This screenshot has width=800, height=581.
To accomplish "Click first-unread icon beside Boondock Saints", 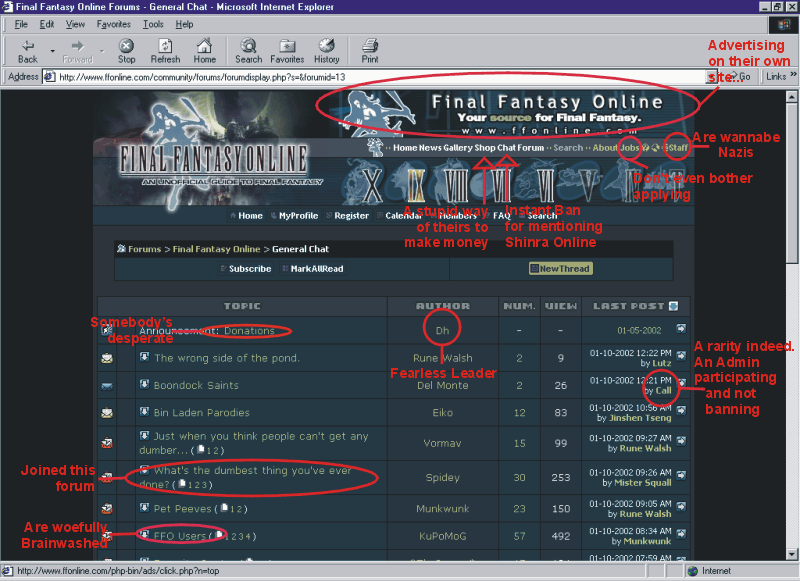I will click(x=145, y=384).
